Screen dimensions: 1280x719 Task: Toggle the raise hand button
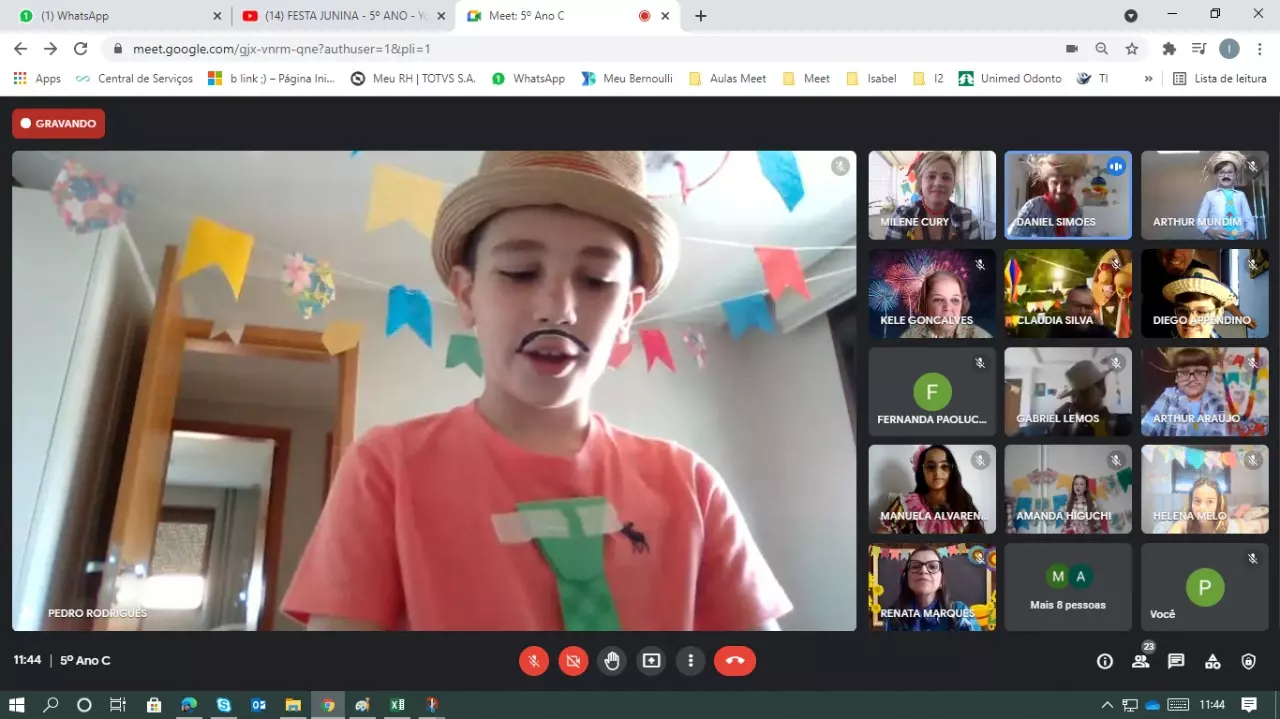(x=612, y=661)
